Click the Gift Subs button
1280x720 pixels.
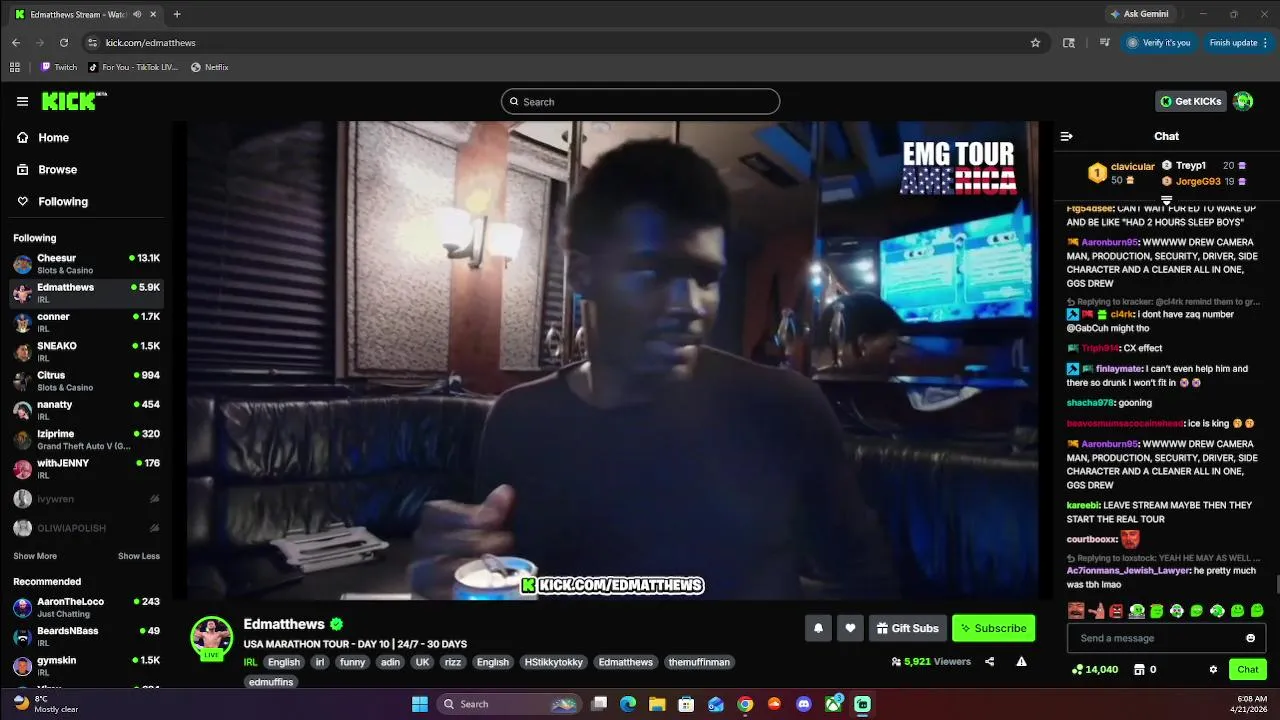[907, 628]
